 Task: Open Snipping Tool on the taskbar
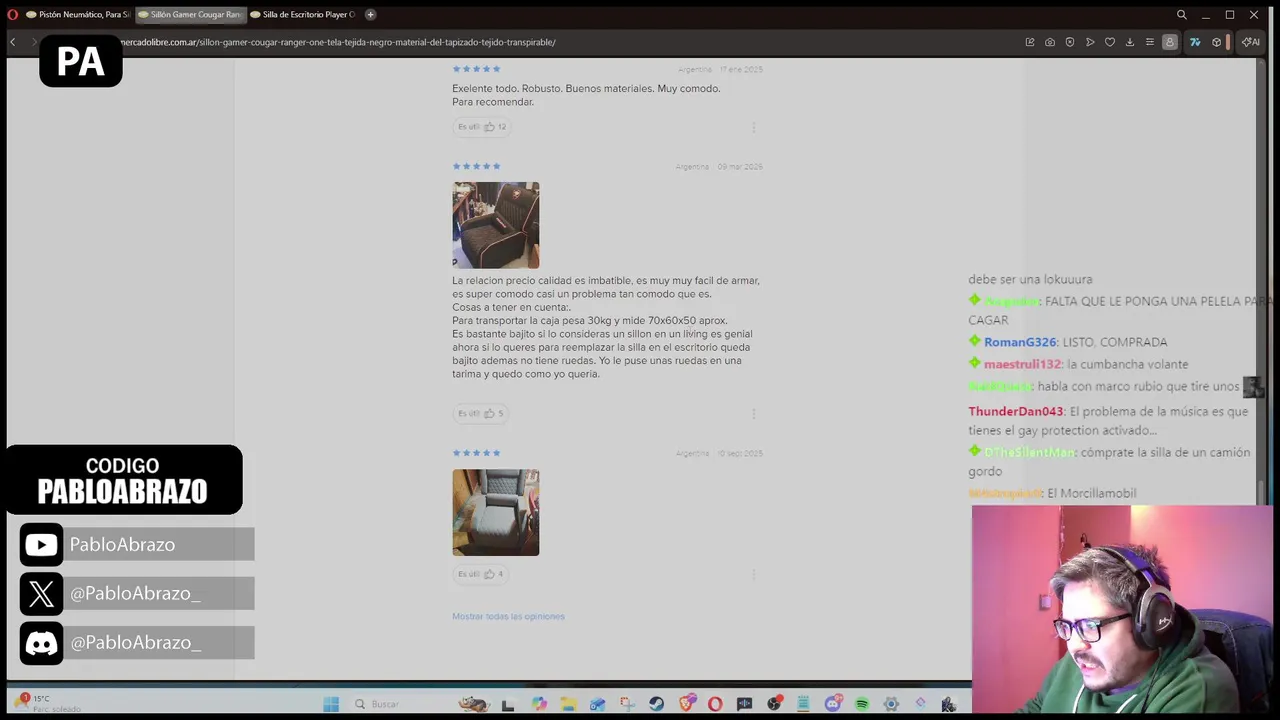(x=627, y=704)
